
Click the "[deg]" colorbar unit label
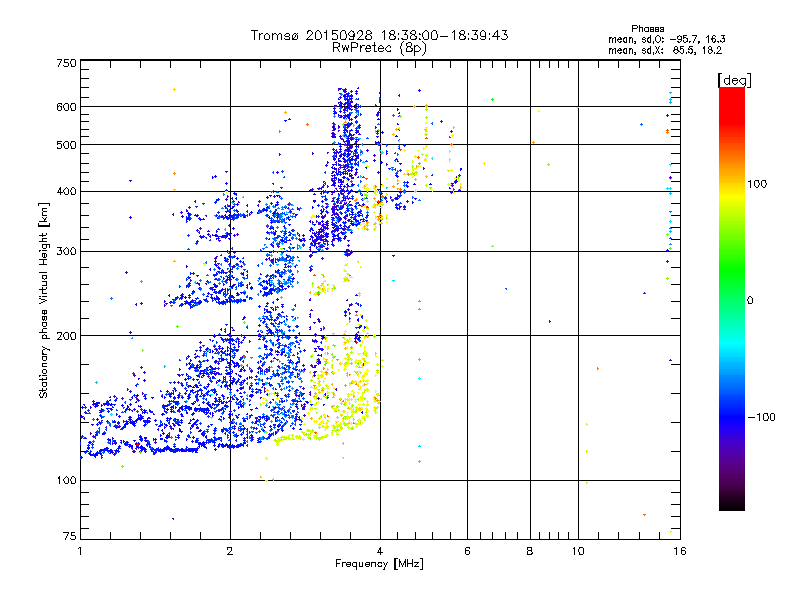[734, 80]
